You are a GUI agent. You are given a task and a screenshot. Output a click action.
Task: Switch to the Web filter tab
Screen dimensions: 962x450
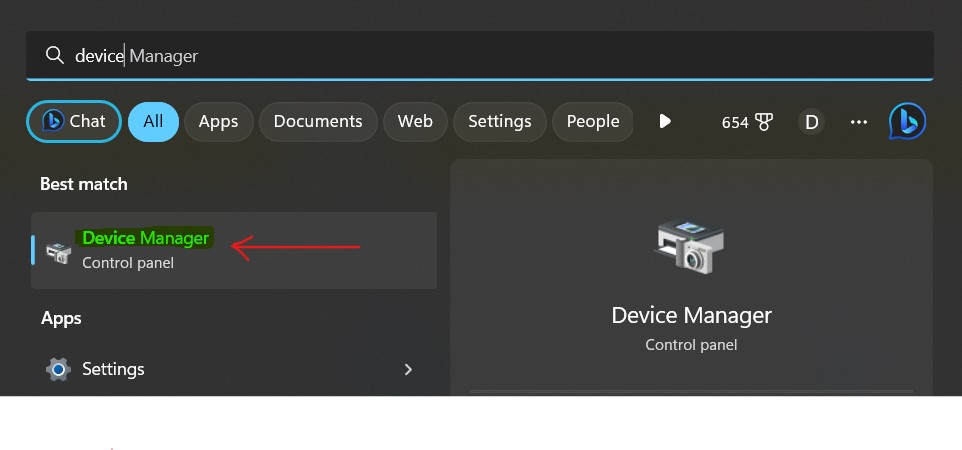point(415,122)
